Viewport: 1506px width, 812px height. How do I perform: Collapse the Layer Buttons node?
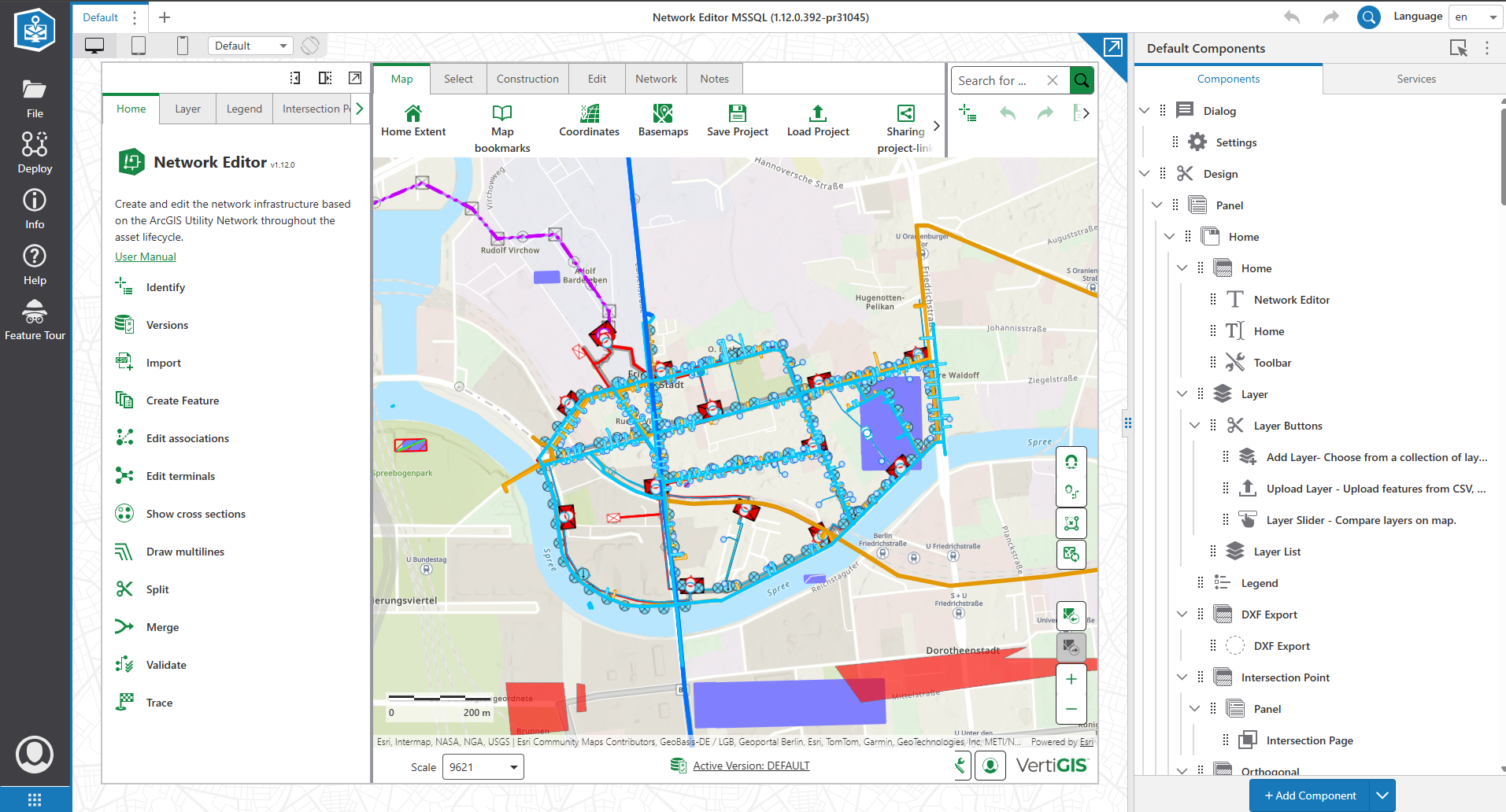click(1195, 426)
